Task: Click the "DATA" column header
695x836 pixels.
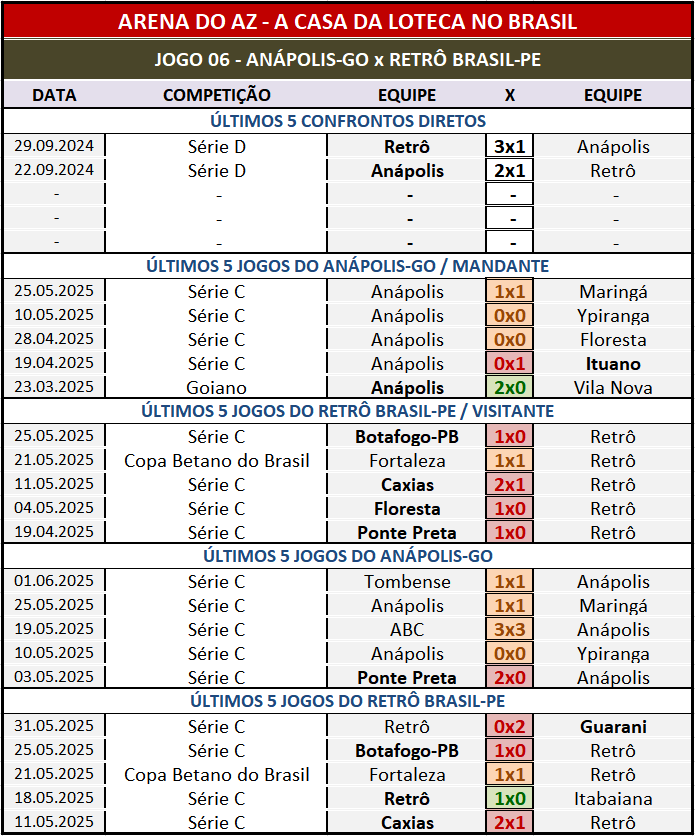Action: click(x=54, y=95)
